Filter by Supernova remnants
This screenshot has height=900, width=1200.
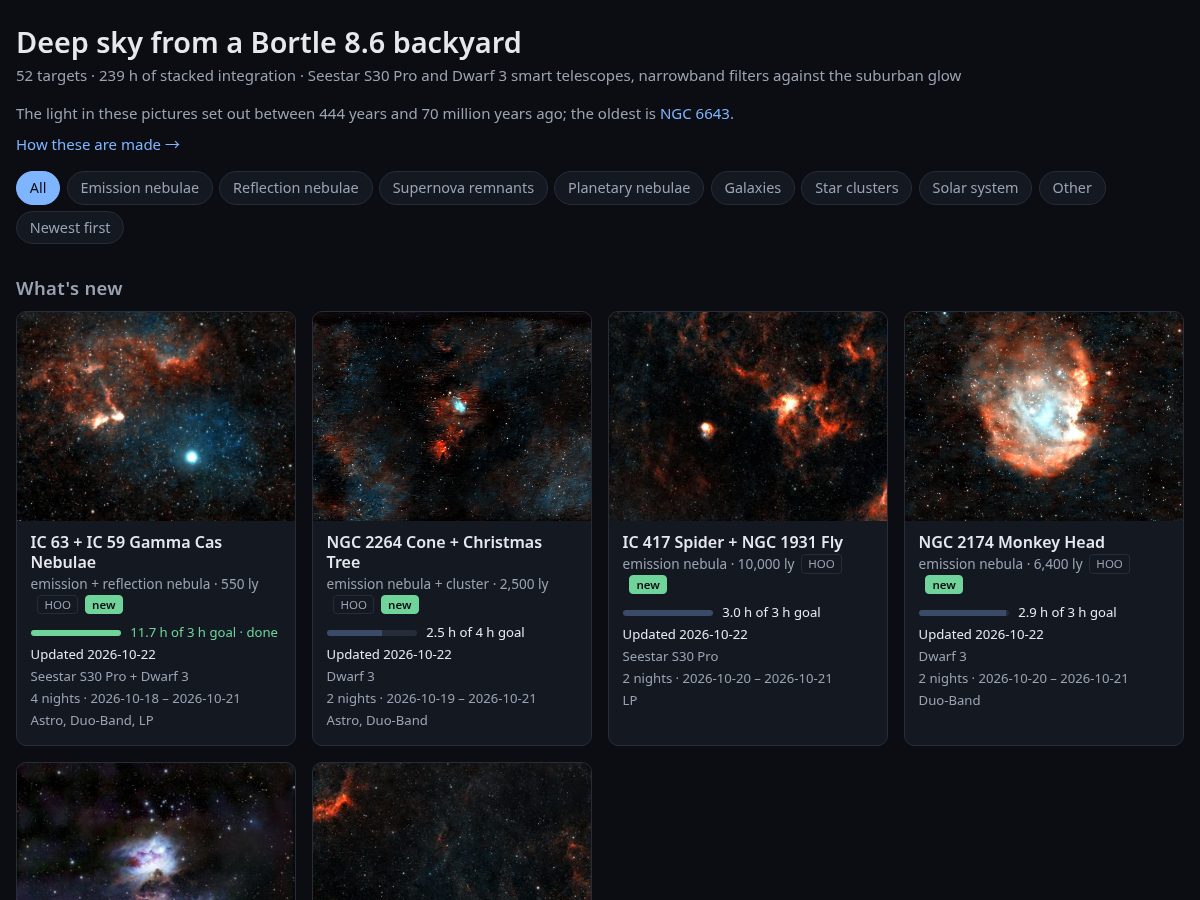[463, 188]
